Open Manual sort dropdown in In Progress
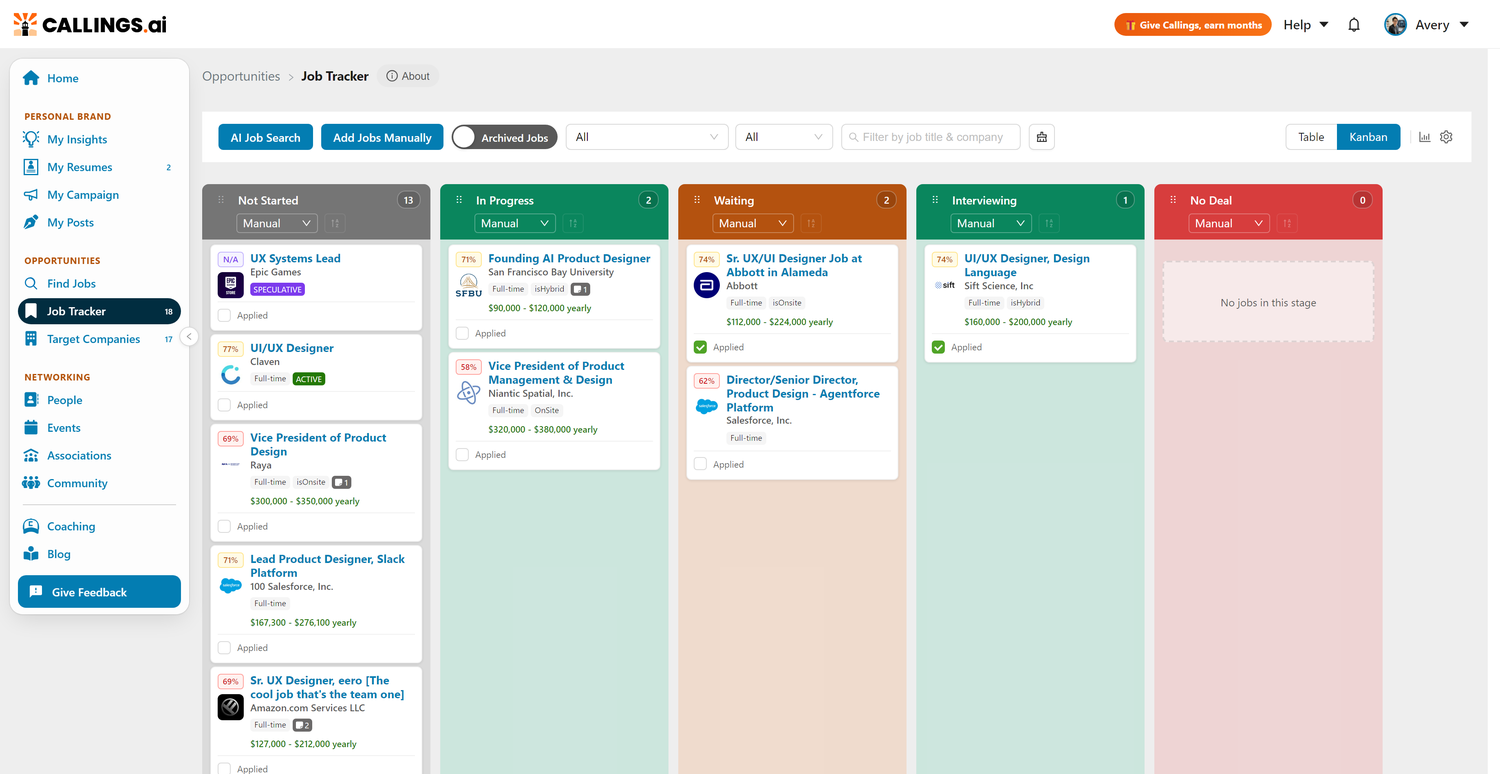Viewport: 1500px width, 774px height. (x=514, y=223)
